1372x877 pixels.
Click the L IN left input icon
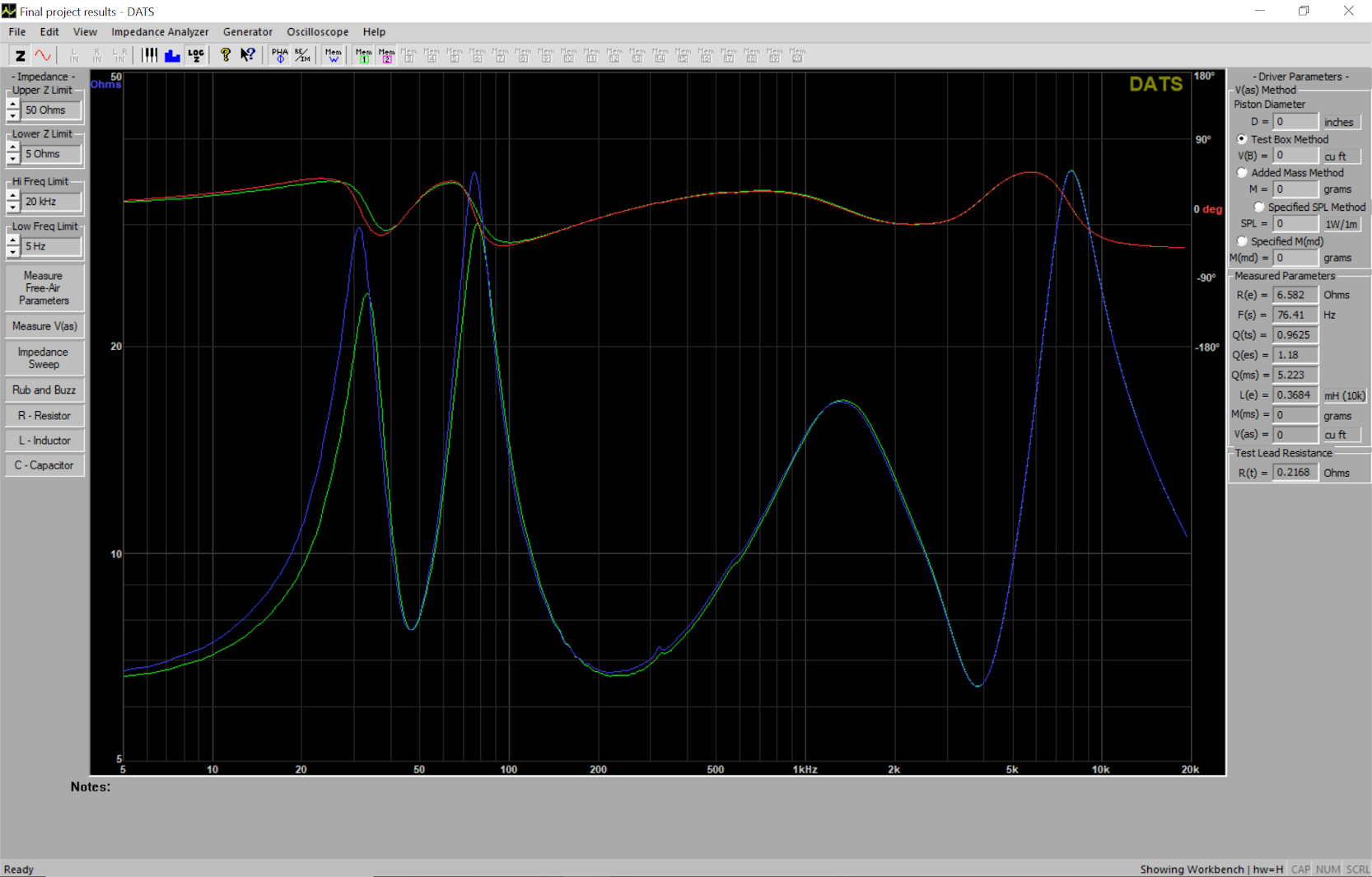click(x=74, y=55)
